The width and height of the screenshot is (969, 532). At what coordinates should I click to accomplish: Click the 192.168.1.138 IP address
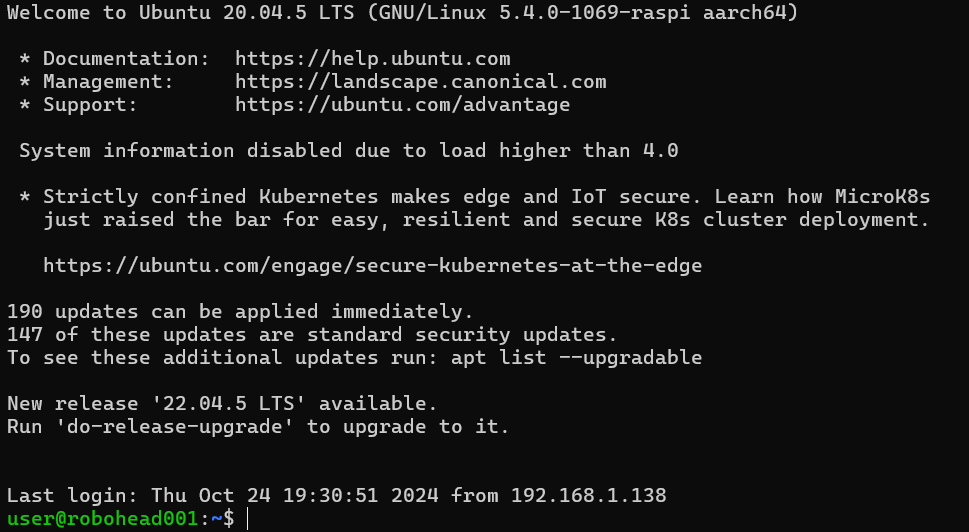click(x=588, y=495)
